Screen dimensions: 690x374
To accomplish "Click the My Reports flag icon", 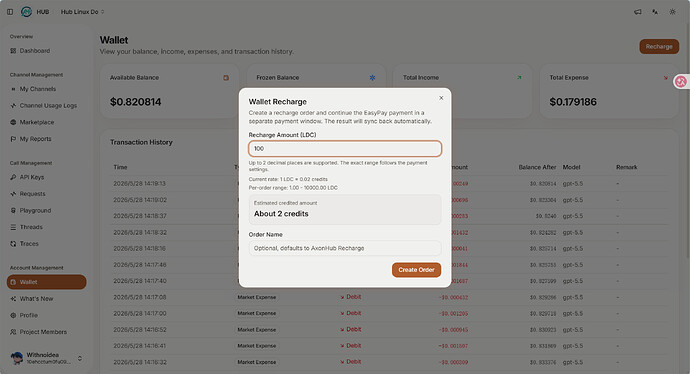I will 13,139.
